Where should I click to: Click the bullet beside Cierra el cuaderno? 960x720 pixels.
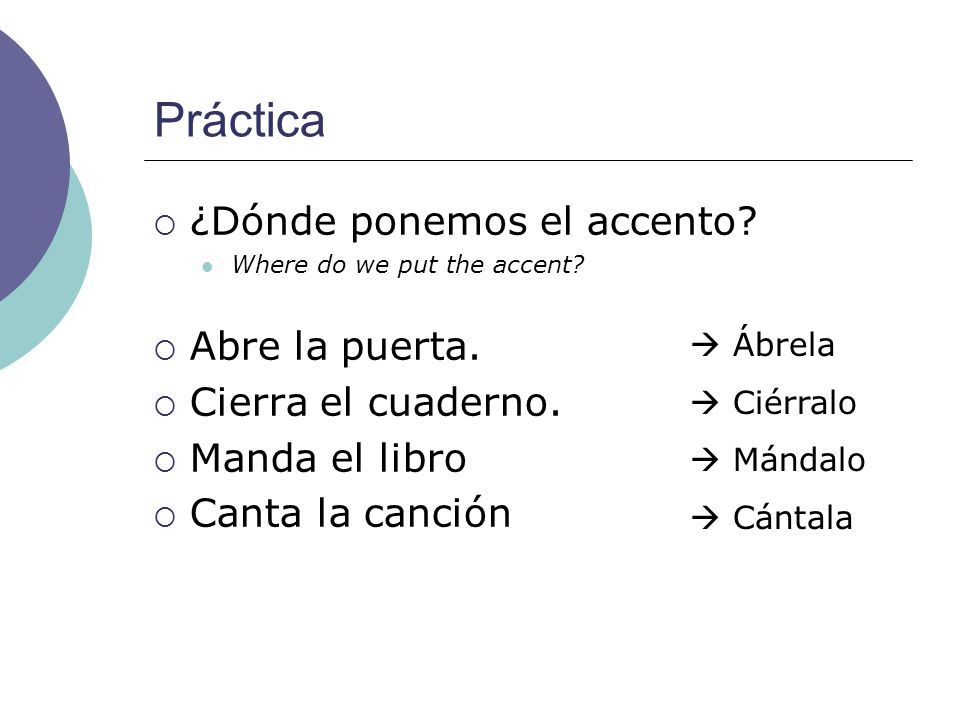(x=165, y=406)
